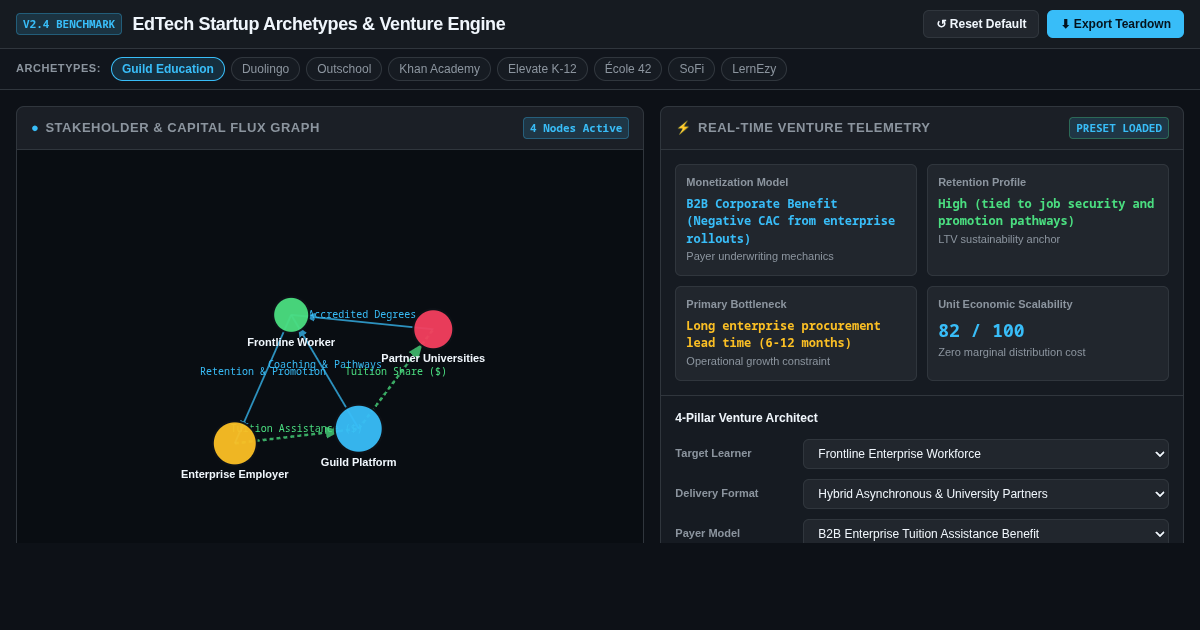Click the Retention & Promotion edge label
Image resolution: width=1200 pixels, height=630 pixels.
pyautogui.click(x=263, y=372)
